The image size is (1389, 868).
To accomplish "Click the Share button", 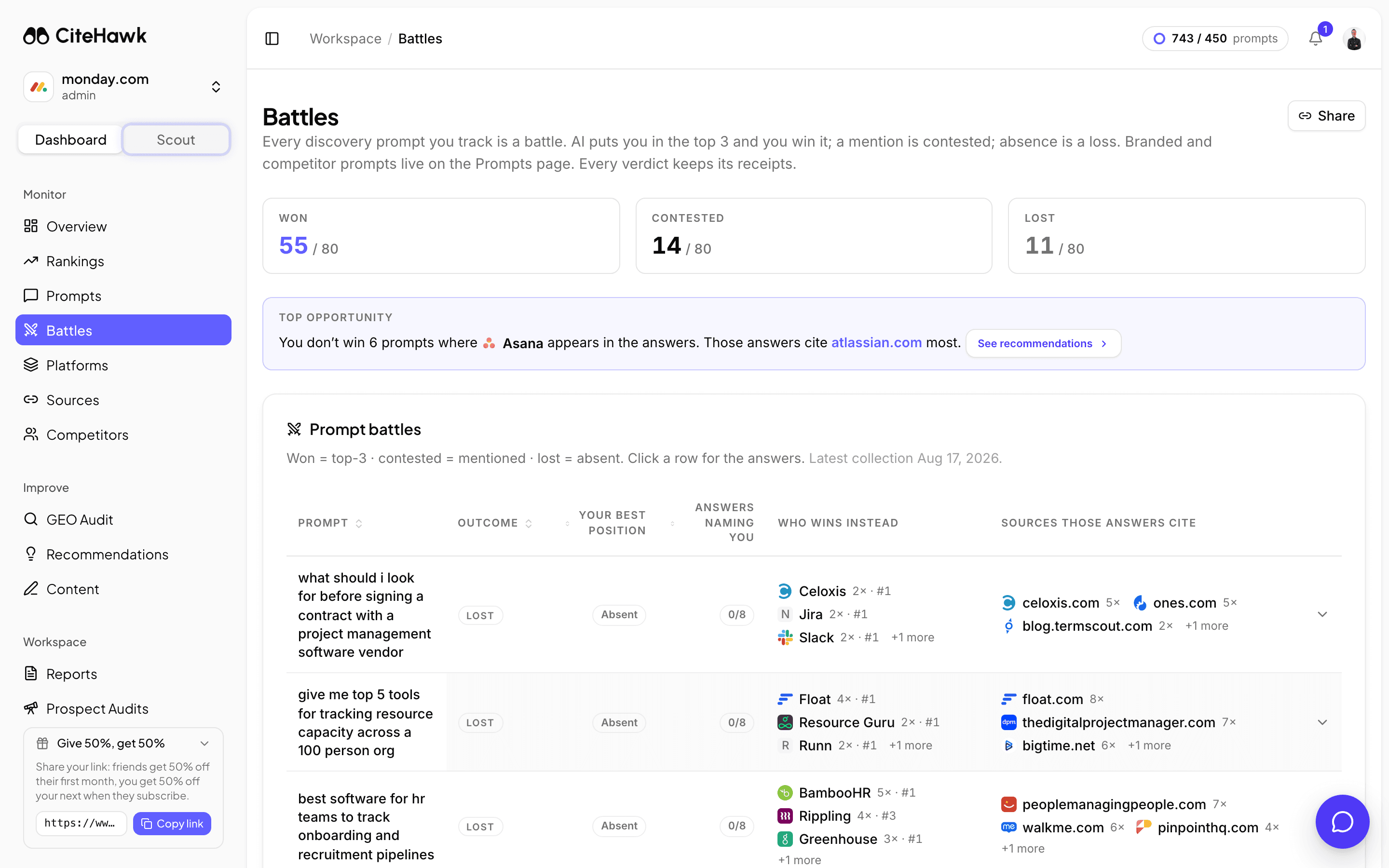I will click(x=1326, y=116).
